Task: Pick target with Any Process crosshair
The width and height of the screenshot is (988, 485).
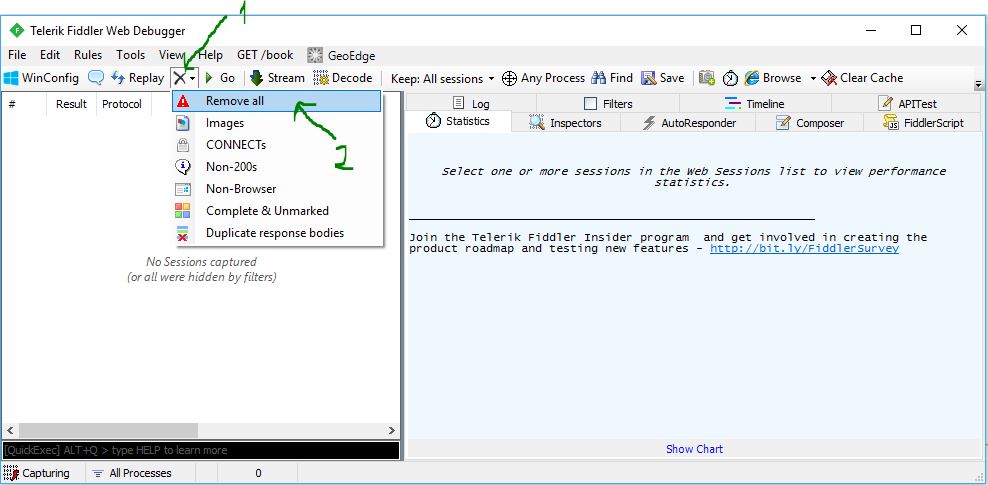Action: [543, 78]
